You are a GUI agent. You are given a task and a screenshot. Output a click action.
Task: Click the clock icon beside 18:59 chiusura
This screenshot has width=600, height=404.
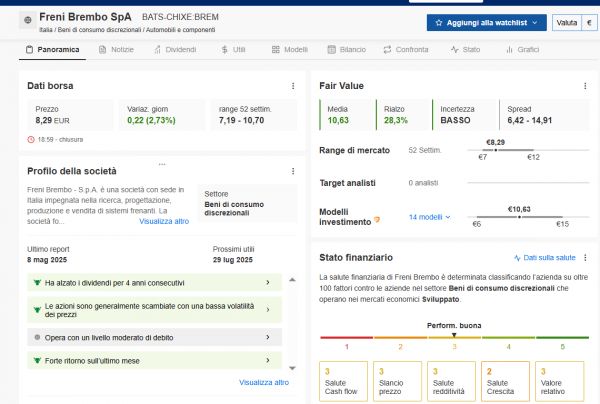point(31,140)
